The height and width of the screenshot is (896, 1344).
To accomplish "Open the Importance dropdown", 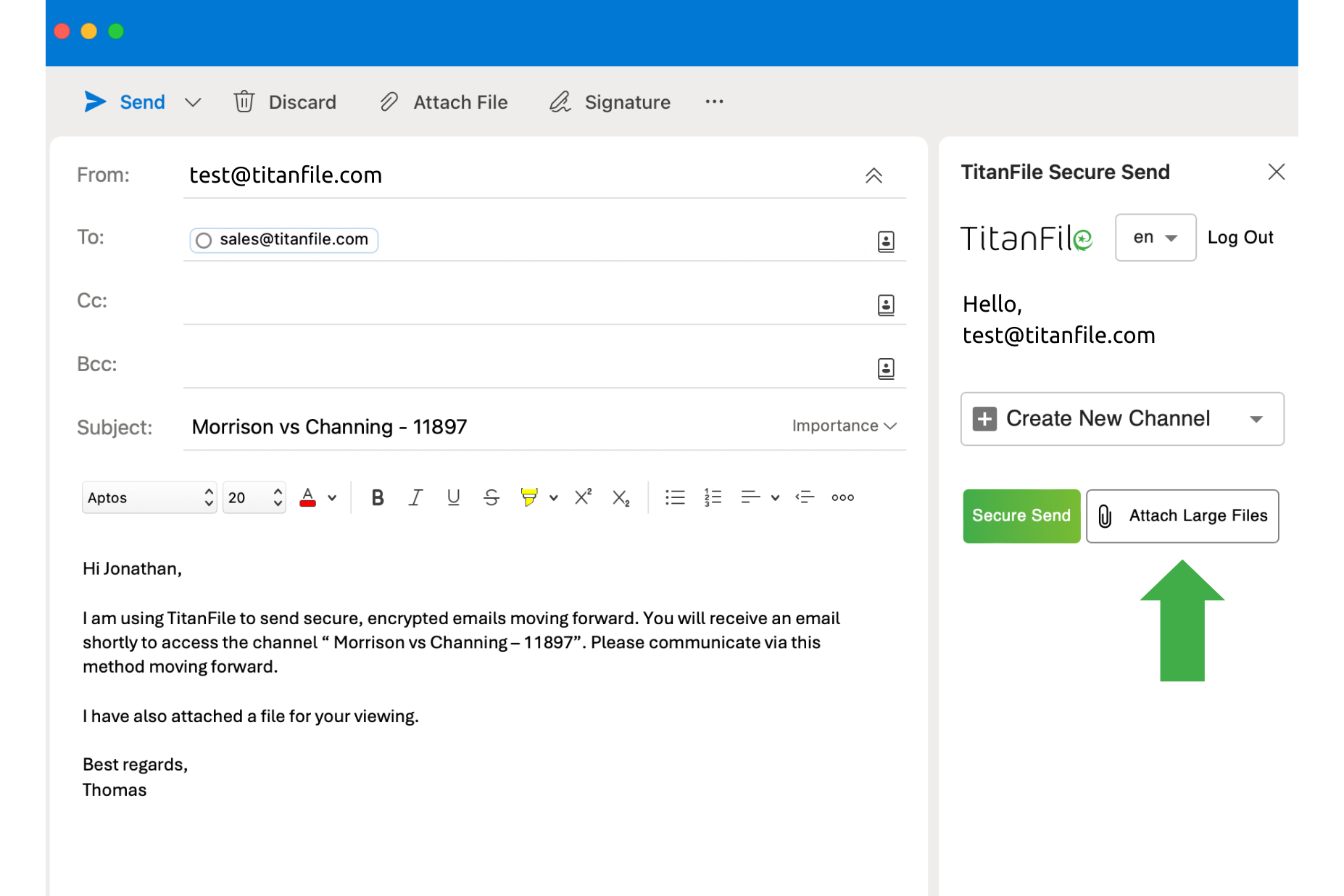I will click(x=845, y=426).
